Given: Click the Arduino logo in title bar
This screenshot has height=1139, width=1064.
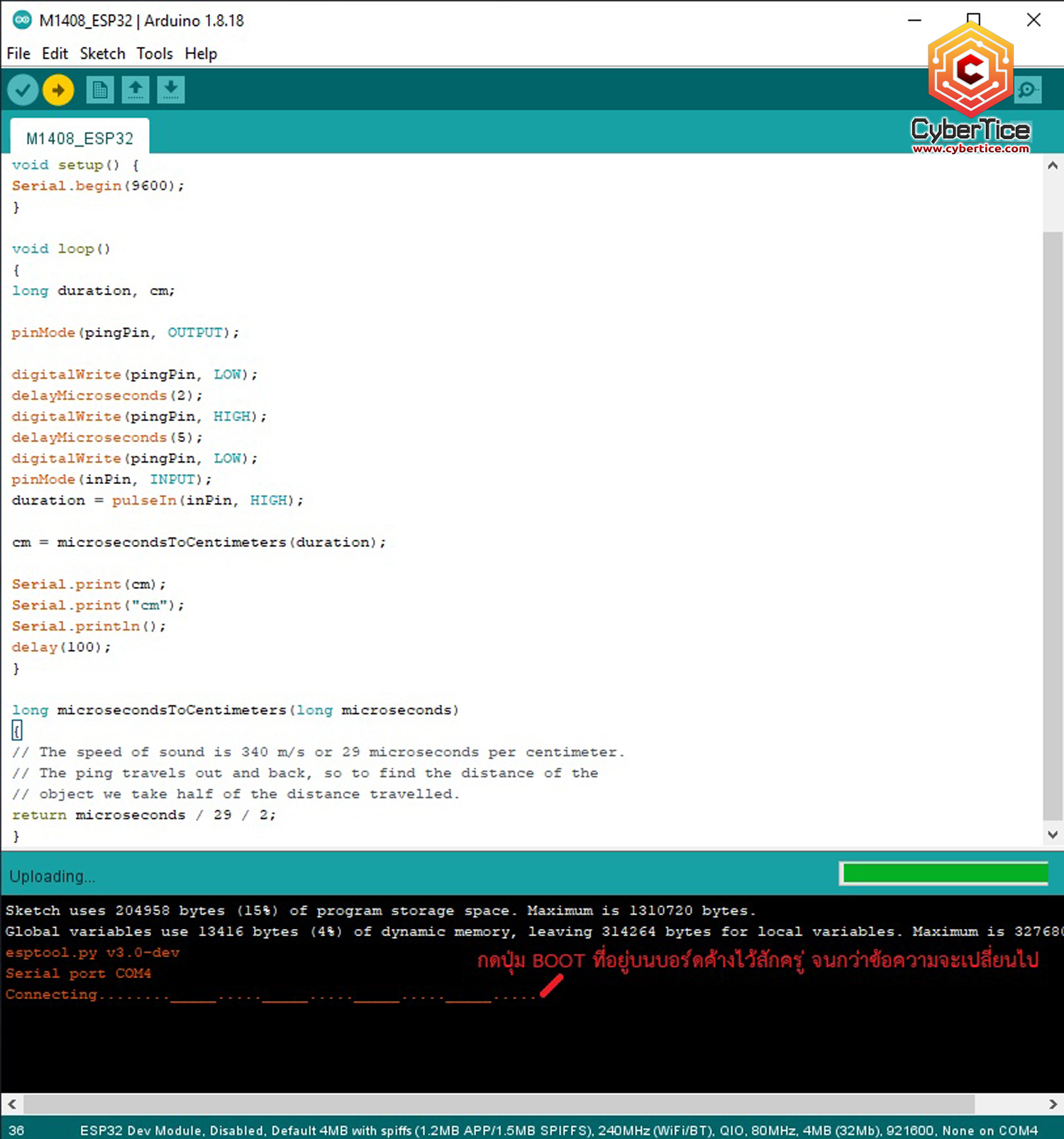Looking at the screenshot, I should [x=22, y=20].
